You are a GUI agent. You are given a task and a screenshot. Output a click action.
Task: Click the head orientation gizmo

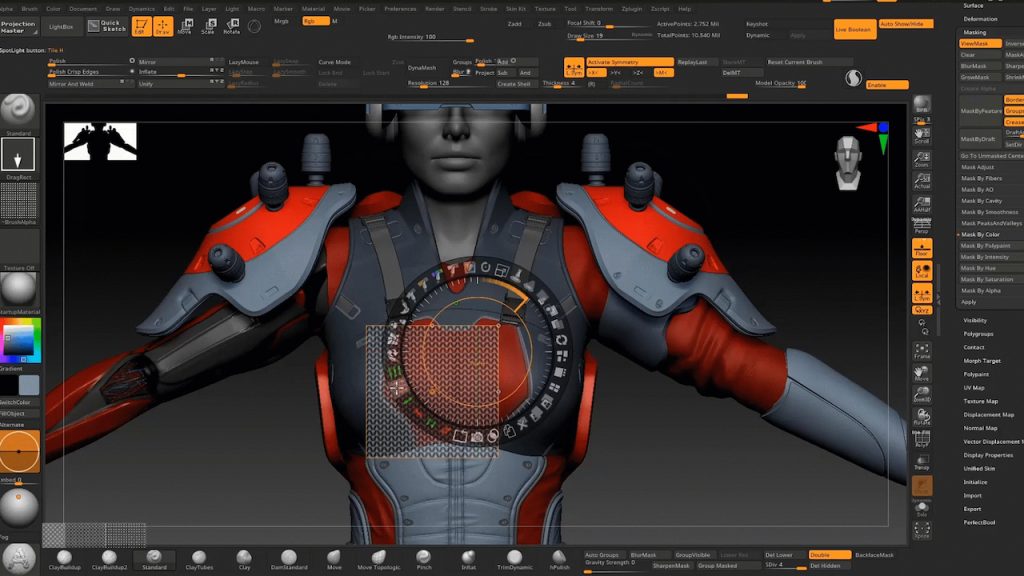[849, 162]
